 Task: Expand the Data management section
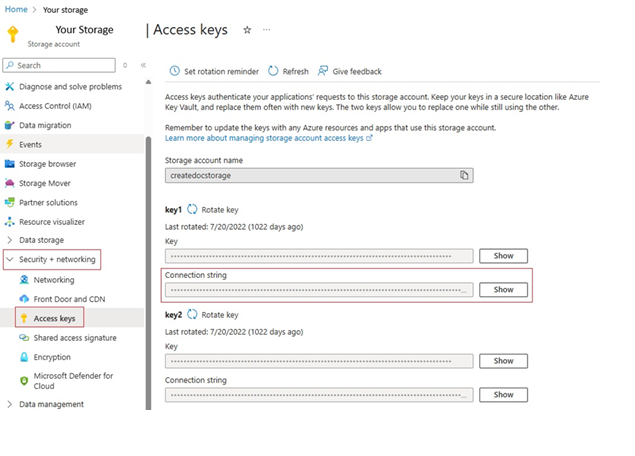[x=9, y=404]
